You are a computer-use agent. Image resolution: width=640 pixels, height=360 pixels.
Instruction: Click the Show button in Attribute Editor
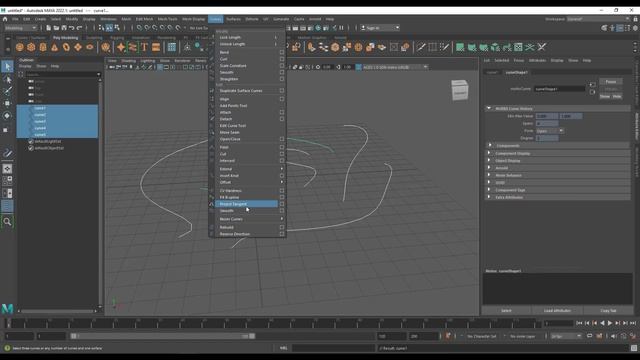pos(605,96)
